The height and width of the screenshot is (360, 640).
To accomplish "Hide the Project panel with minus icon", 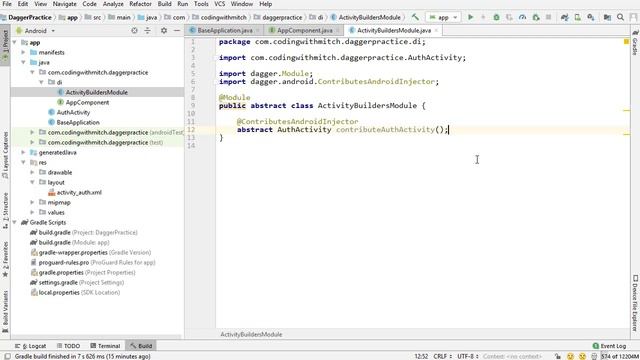I will pyautogui.click(x=177, y=31).
